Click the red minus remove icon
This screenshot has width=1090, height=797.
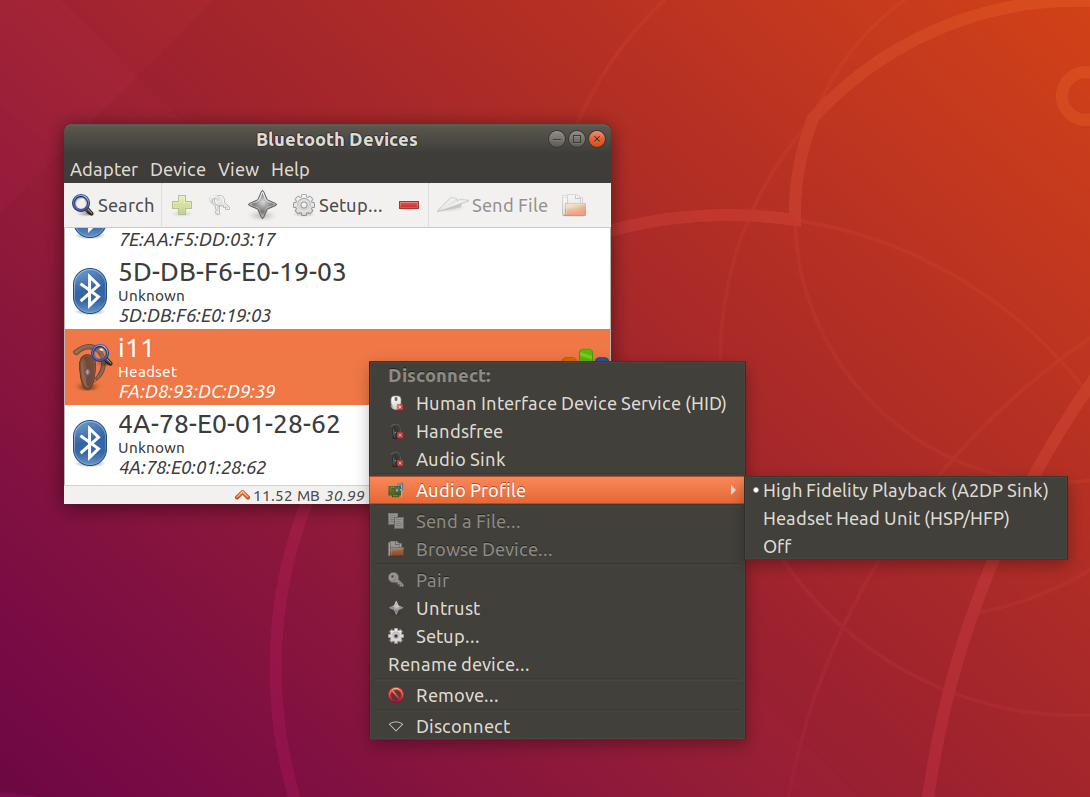coord(409,205)
